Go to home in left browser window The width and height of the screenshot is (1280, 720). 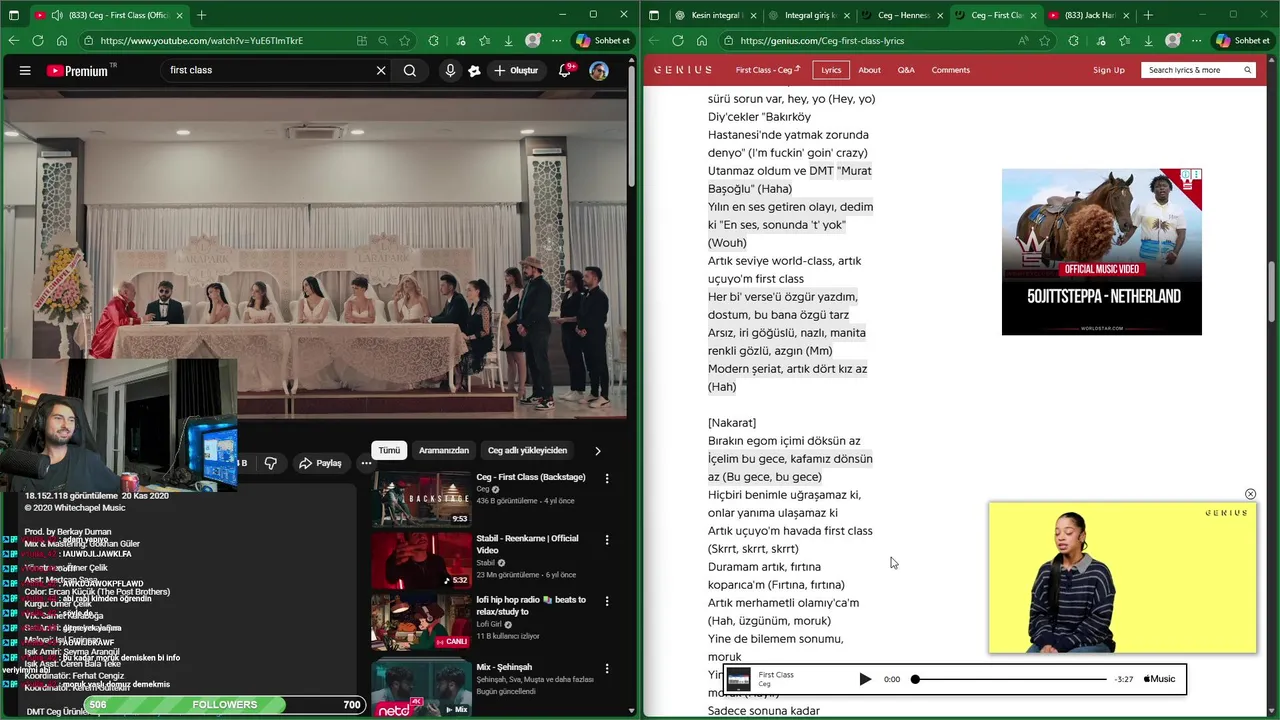(62, 41)
